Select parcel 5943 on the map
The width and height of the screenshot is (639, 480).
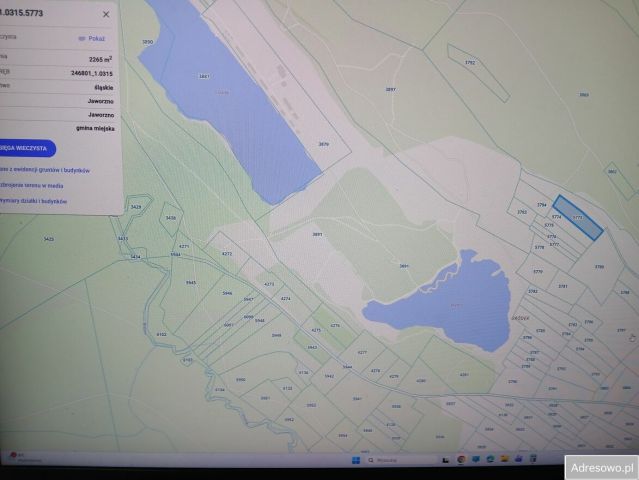[x=312, y=348]
